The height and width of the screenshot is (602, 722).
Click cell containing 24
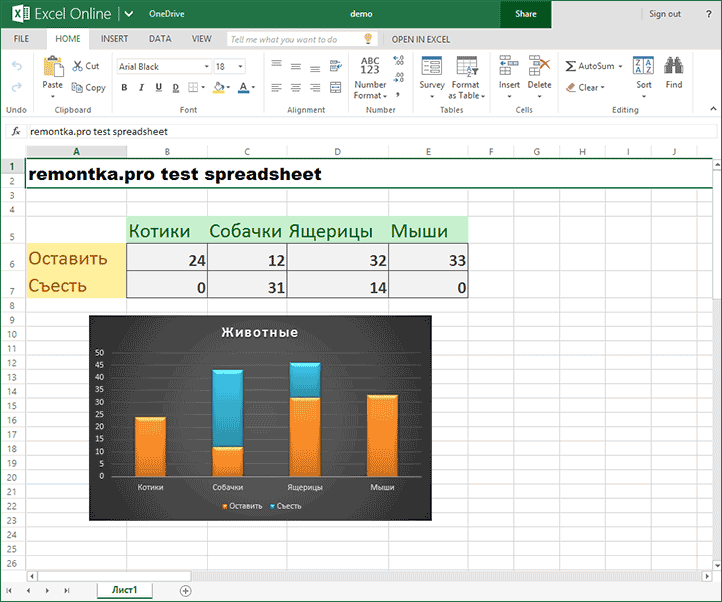(167, 258)
